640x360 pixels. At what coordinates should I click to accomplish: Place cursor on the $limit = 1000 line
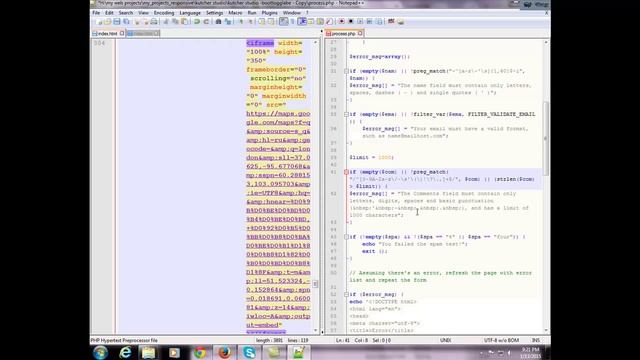tap(371, 158)
